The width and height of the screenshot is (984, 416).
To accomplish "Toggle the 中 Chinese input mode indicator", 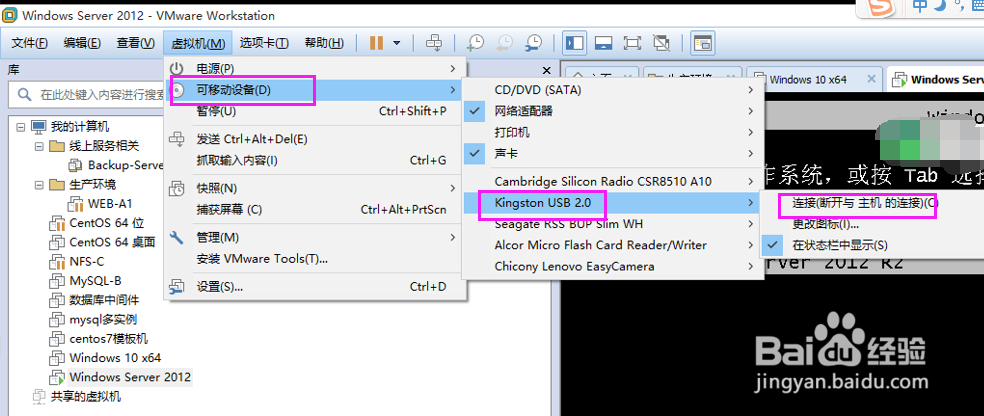I will coord(921,6).
